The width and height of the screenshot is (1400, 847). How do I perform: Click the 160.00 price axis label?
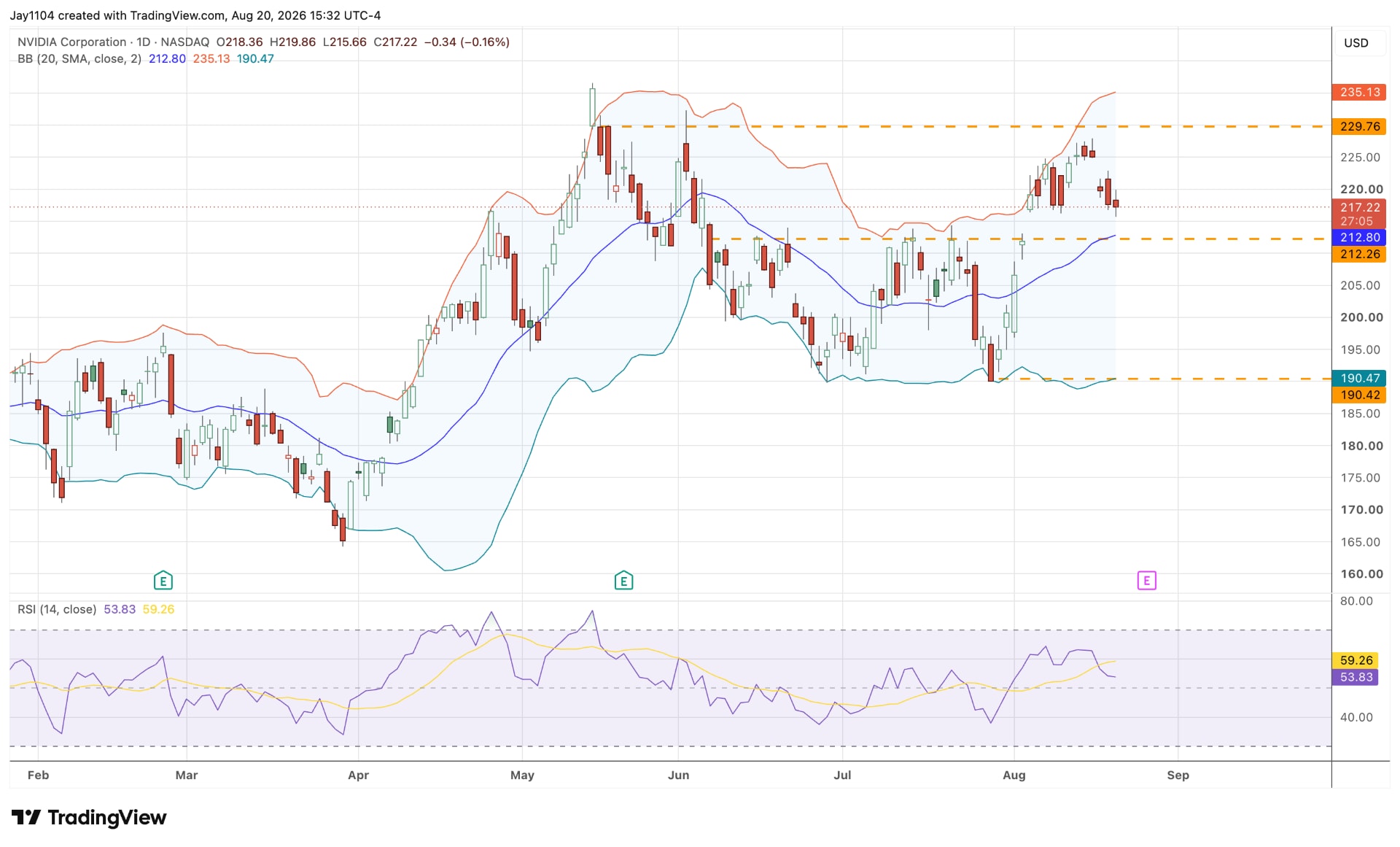coord(1361,574)
